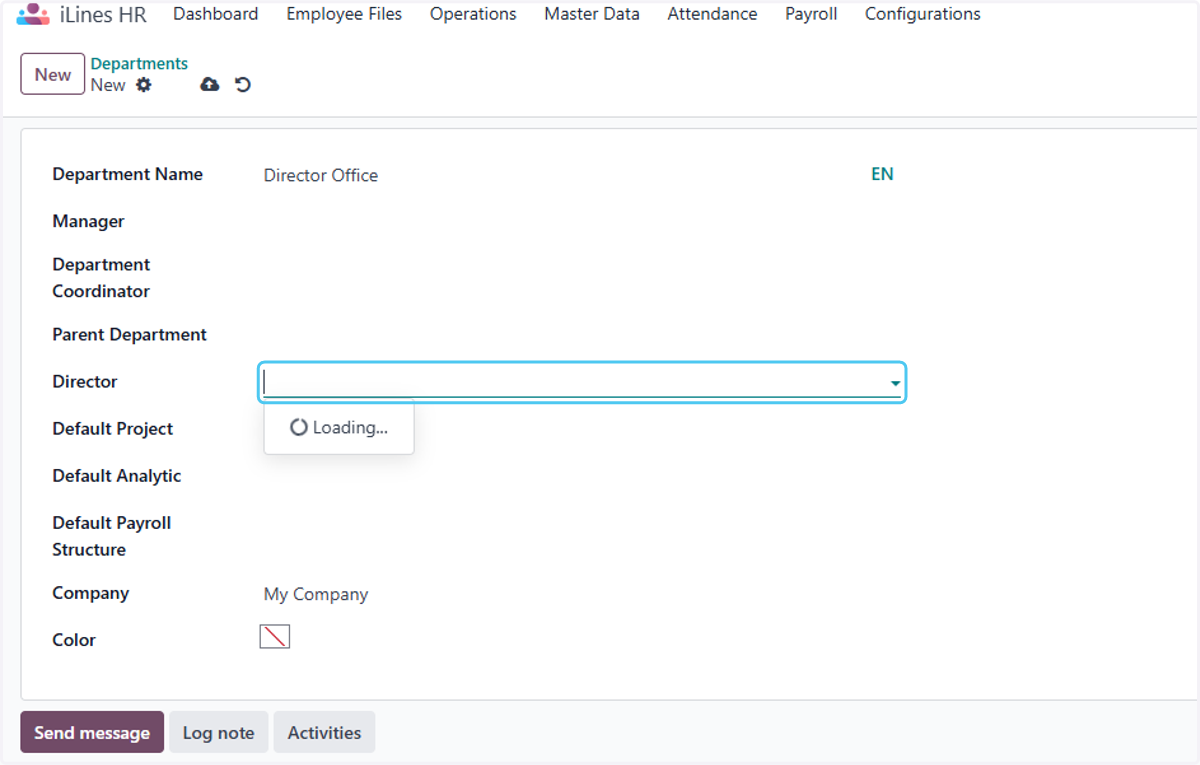The width and height of the screenshot is (1200, 765).
Task: Focus the Department Name field
Action: [x=560, y=175]
